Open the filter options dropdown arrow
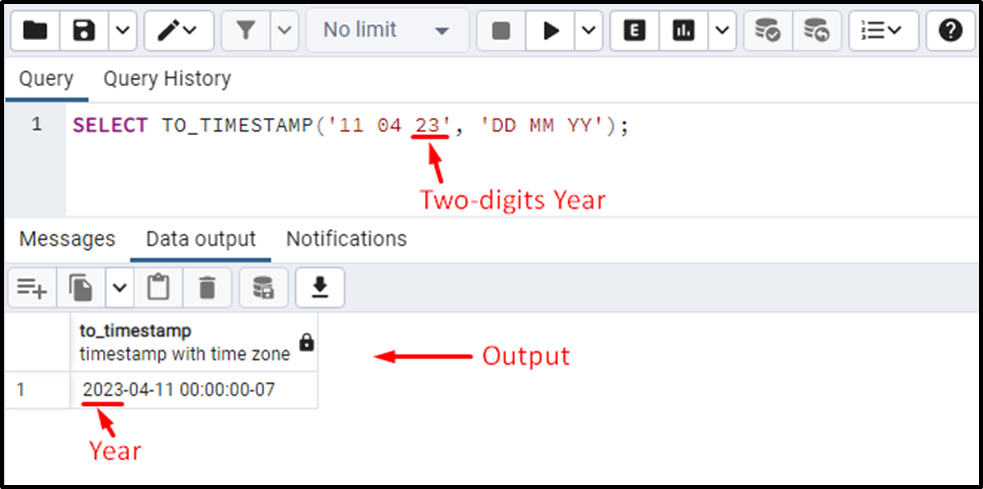The image size is (983, 489). (x=285, y=30)
